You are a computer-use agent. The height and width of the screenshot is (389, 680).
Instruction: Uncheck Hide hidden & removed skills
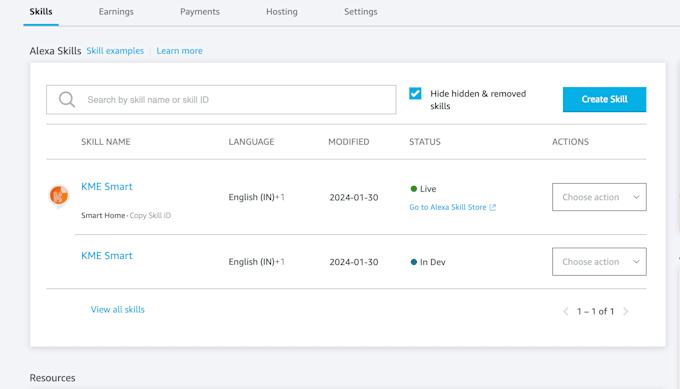coord(415,93)
